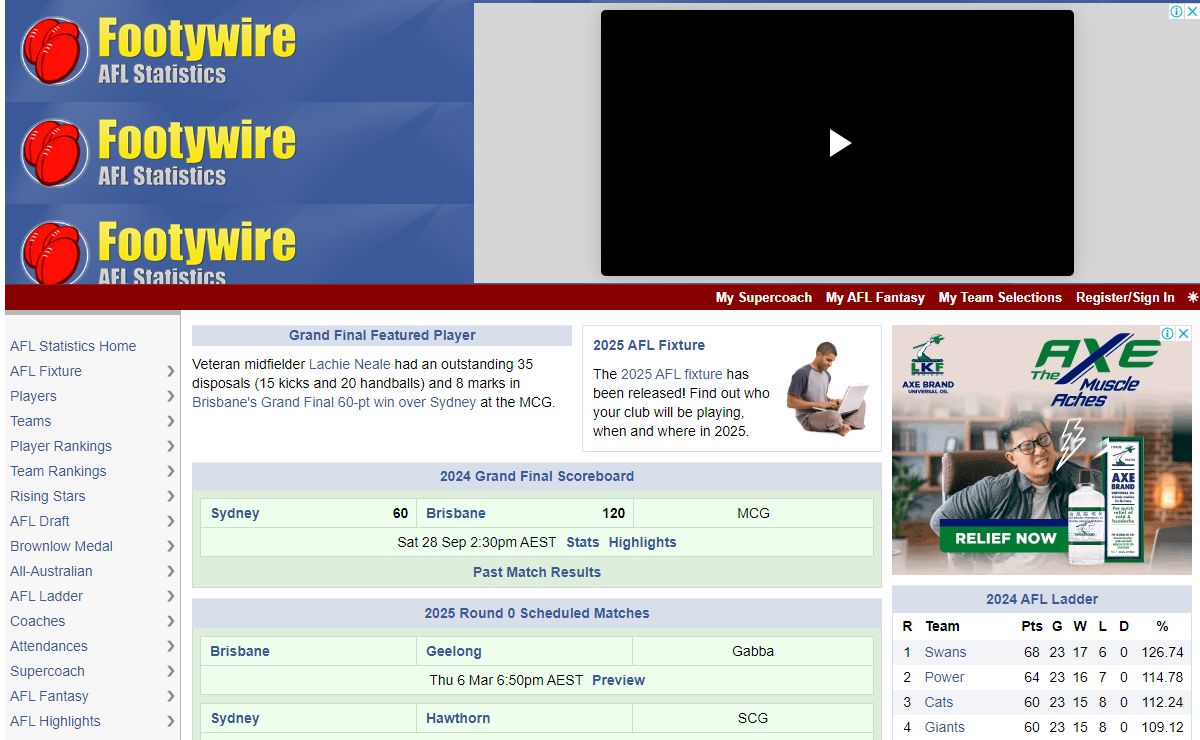Expand the AFL Draft chevron

pos(170,521)
